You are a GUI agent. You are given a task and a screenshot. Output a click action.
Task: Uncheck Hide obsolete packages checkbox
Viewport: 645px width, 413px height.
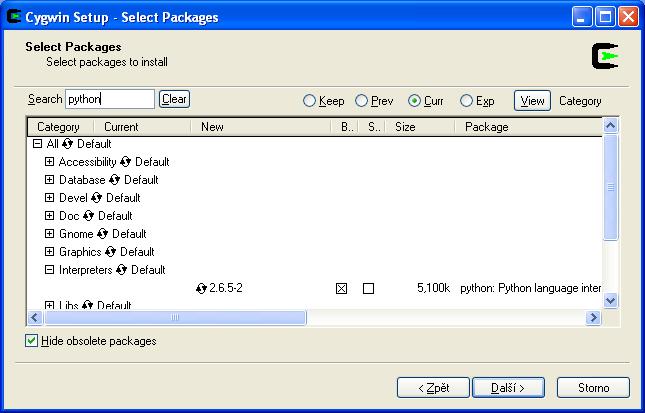click(32, 341)
